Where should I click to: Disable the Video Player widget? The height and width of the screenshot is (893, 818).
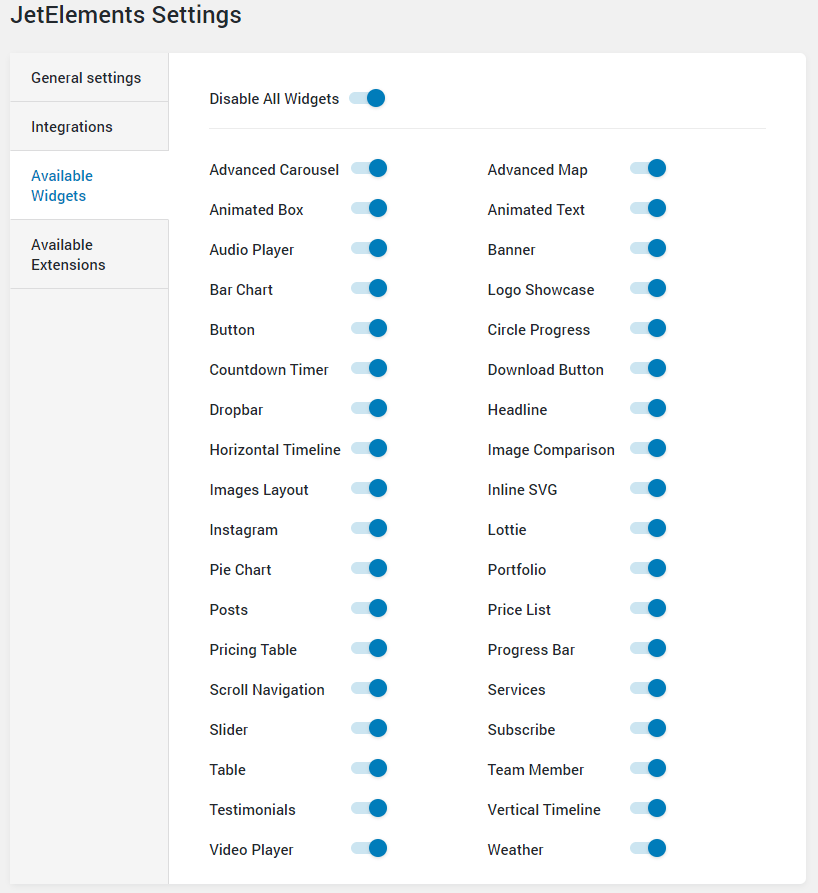[368, 849]
